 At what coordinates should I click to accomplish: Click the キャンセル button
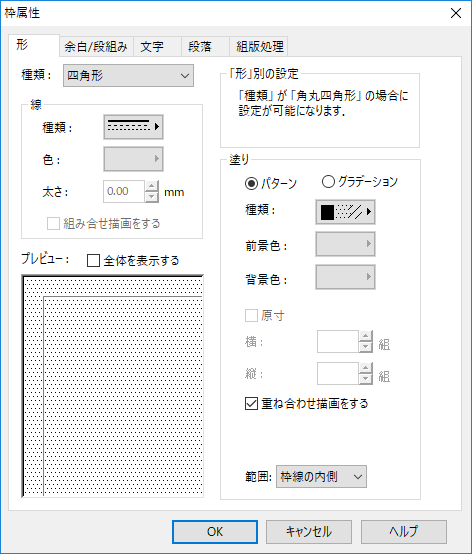point(309,532)
